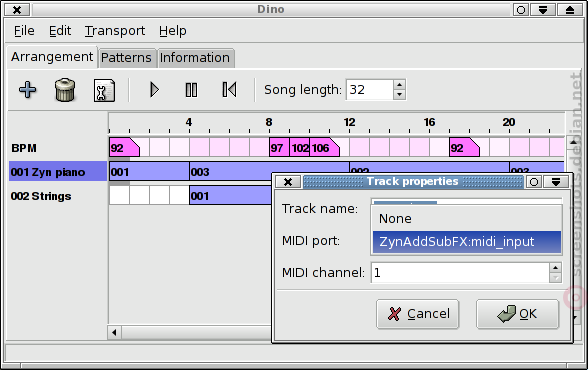Cancel the Track properties dialog
Screen dimensions: 588x370
coord(418,314)
